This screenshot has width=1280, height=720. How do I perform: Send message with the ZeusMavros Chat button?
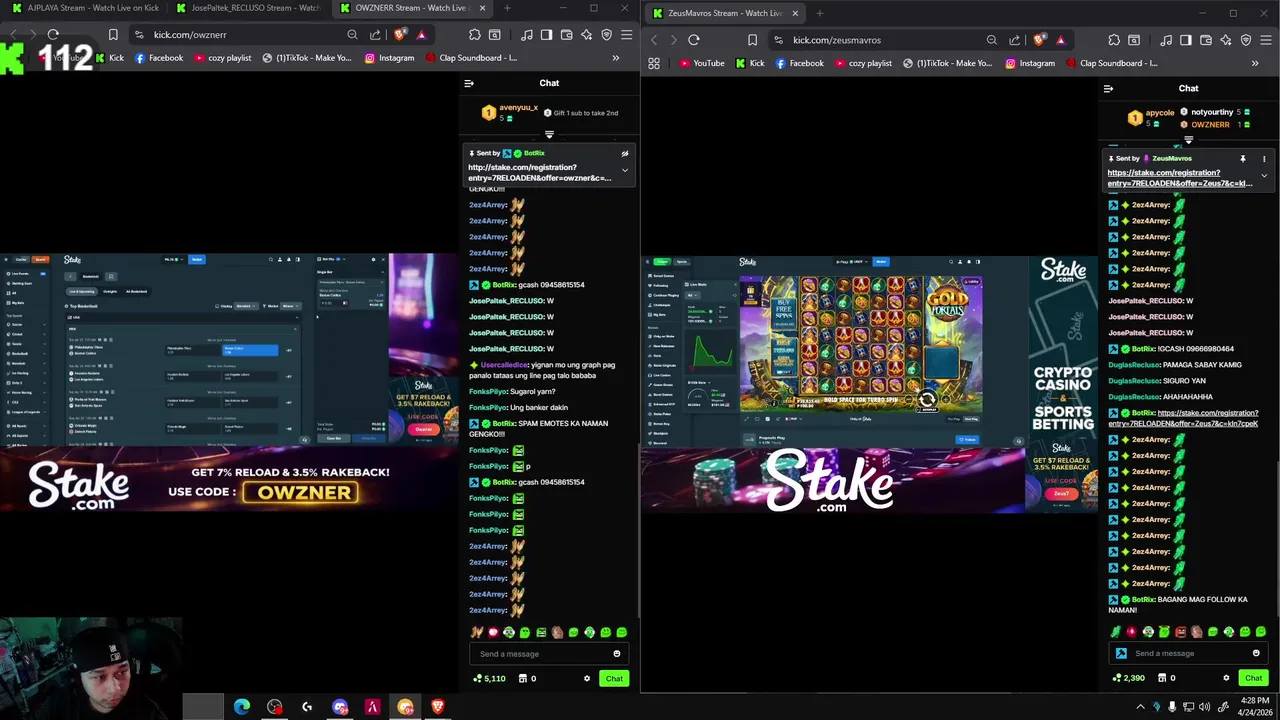tap(1253, 678)
